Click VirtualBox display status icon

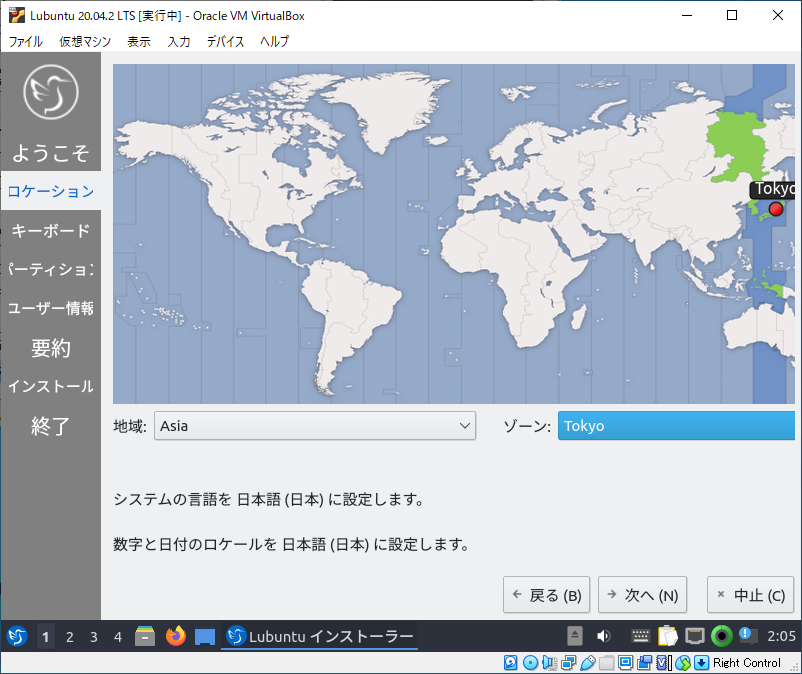(625, 663)
